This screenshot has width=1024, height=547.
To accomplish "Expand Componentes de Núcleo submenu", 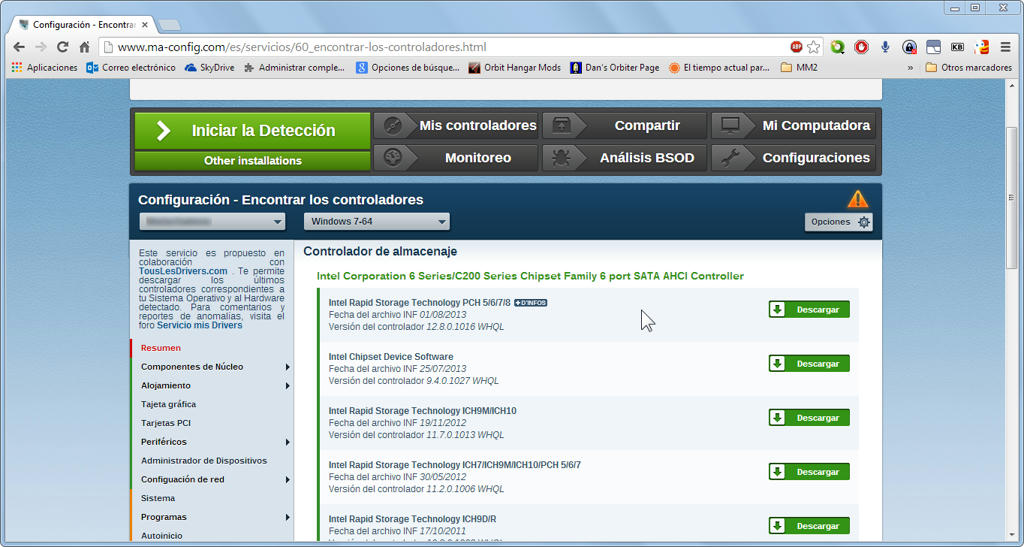I will (287, 367).
